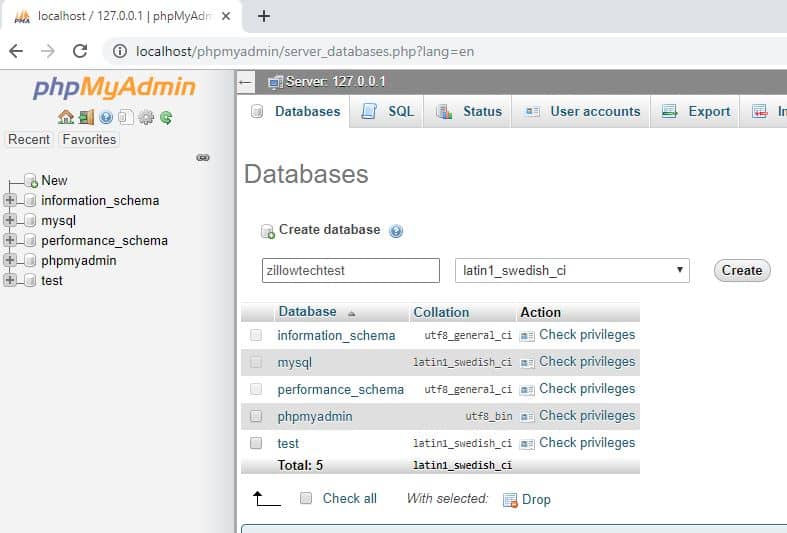The height and width of the screenshot is (533, 787).
Task: Click the browser address bar URL
Action: coord(305,51)
